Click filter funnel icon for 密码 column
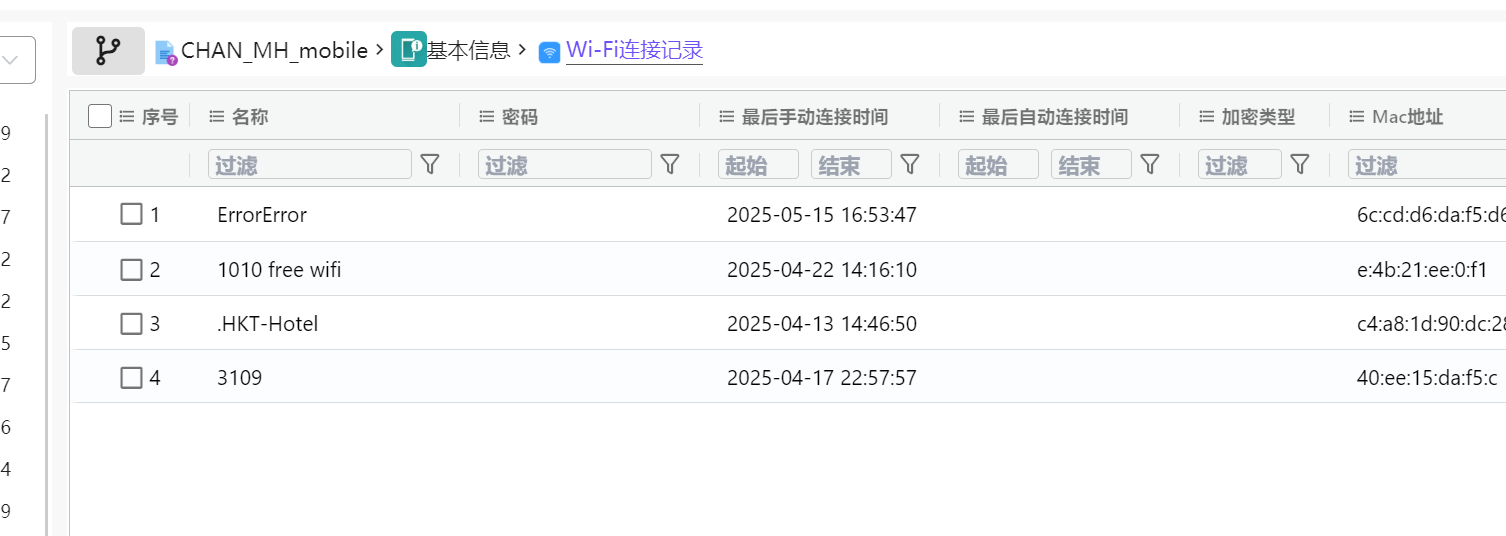 (670, 164)
